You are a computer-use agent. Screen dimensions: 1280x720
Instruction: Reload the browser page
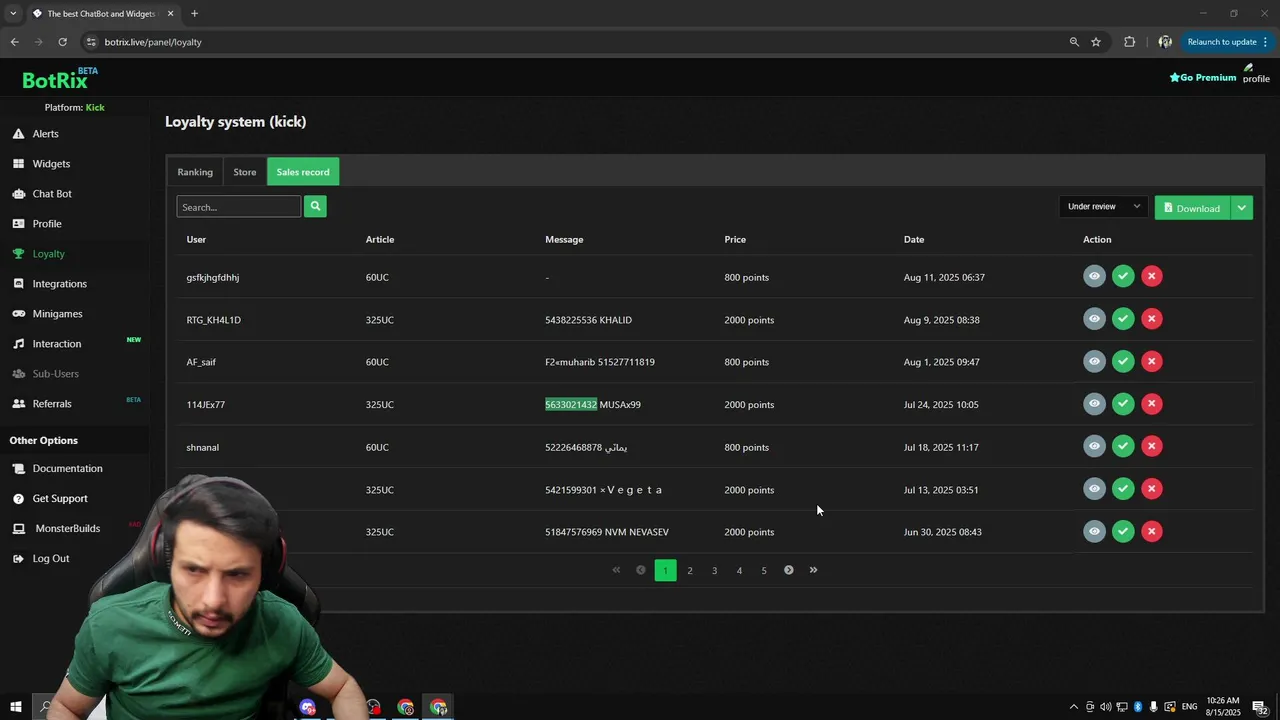pos(62,42)
